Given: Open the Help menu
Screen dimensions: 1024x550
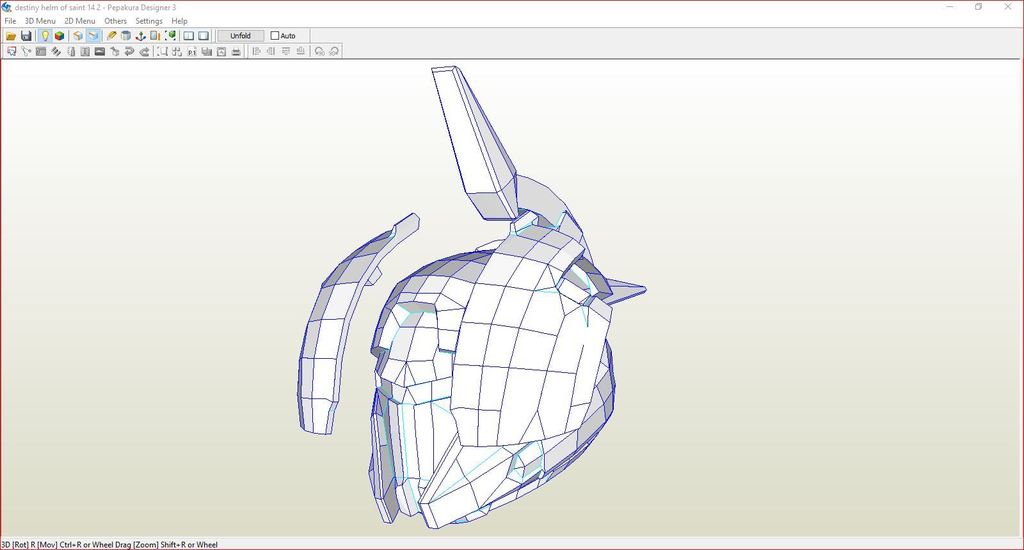Looking at the screenshot, I should pyautogui.click(x=180, y=21).
